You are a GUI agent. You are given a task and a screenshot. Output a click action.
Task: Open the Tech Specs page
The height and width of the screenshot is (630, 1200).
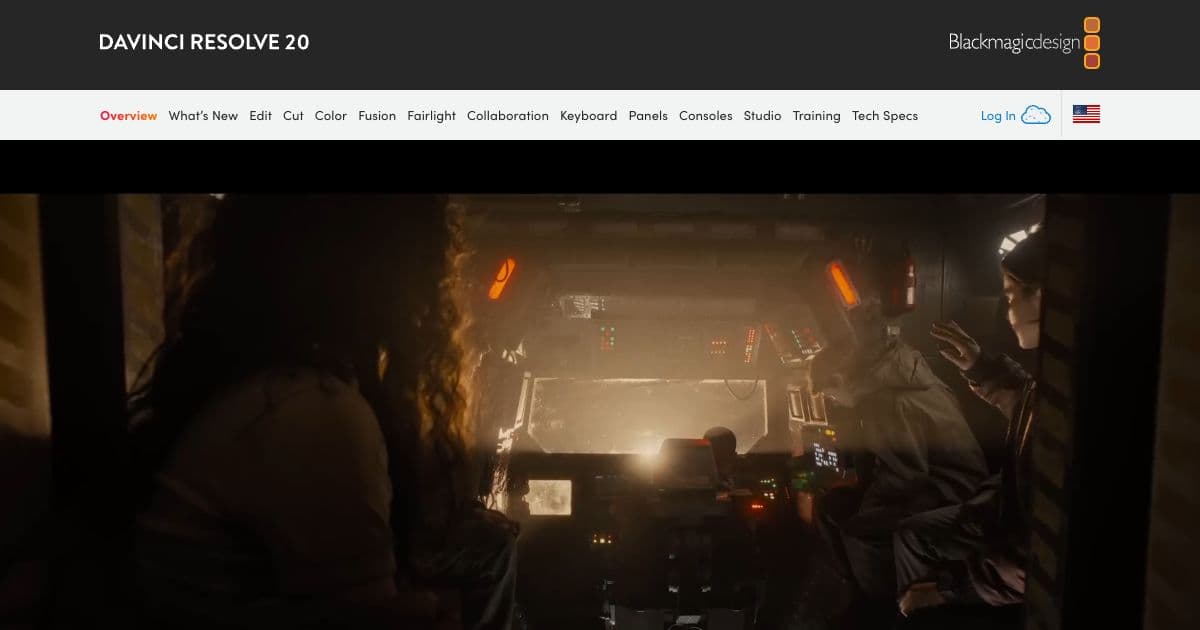884,115
